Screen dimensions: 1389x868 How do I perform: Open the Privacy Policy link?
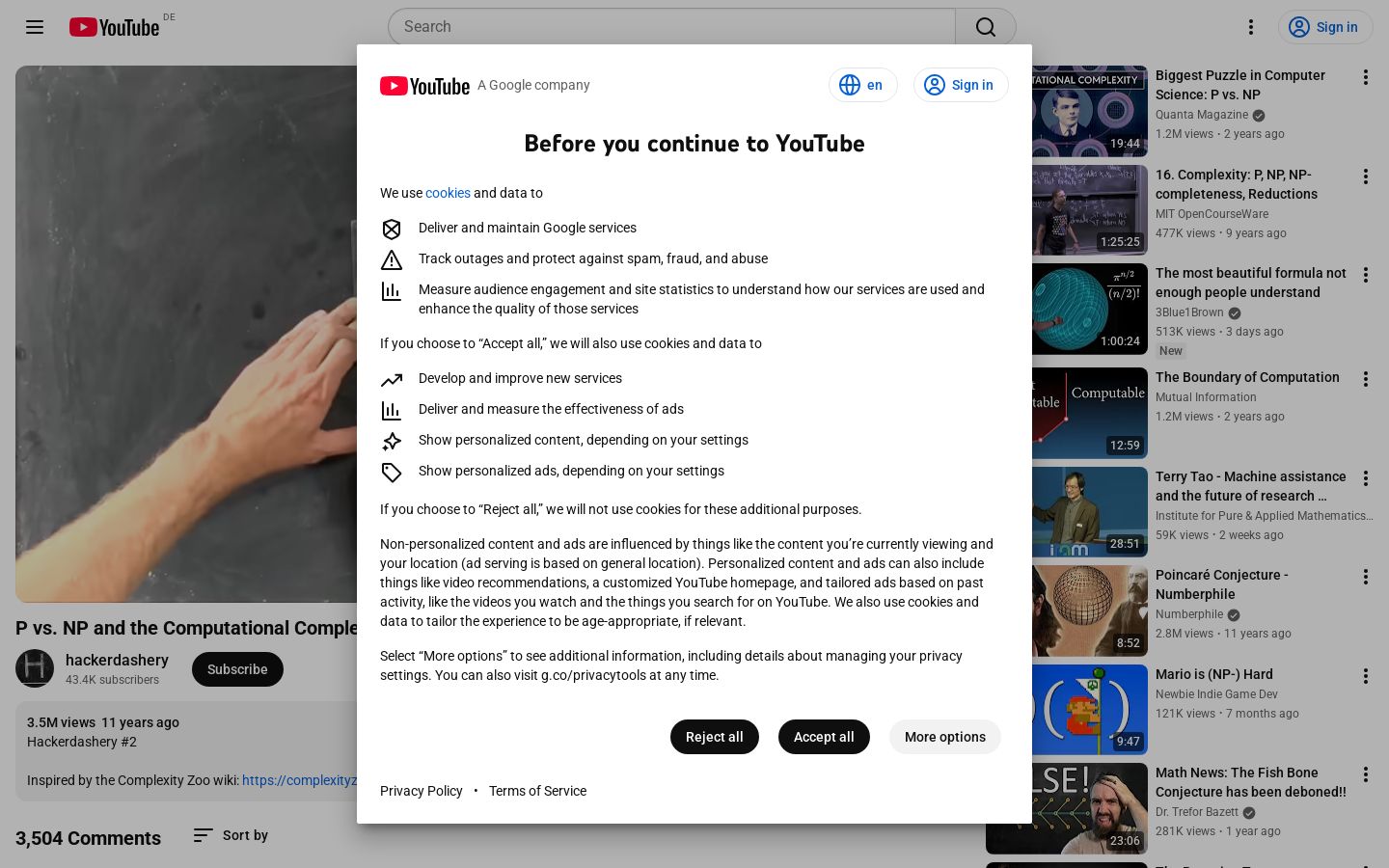(422, 791)
